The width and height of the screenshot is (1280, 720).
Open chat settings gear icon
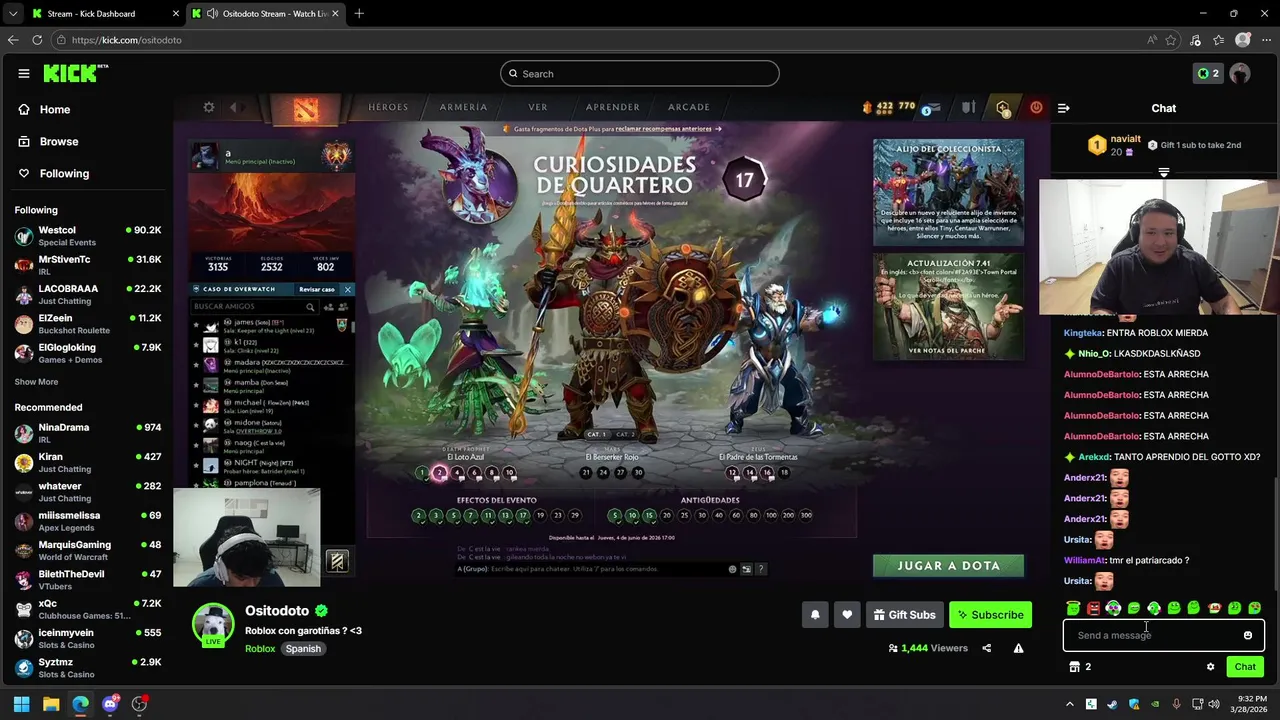(x=1210, y=667)
